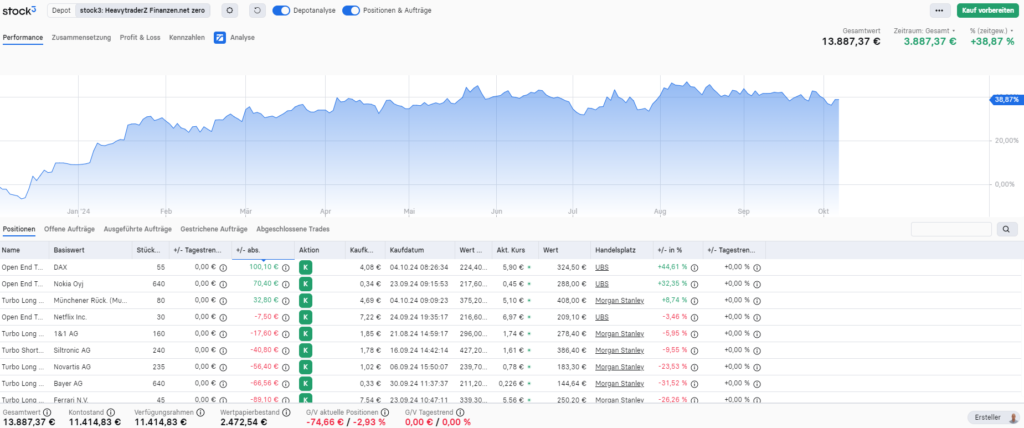
Task: Sort table by +/- abs. column header
Action: point(263,250)
